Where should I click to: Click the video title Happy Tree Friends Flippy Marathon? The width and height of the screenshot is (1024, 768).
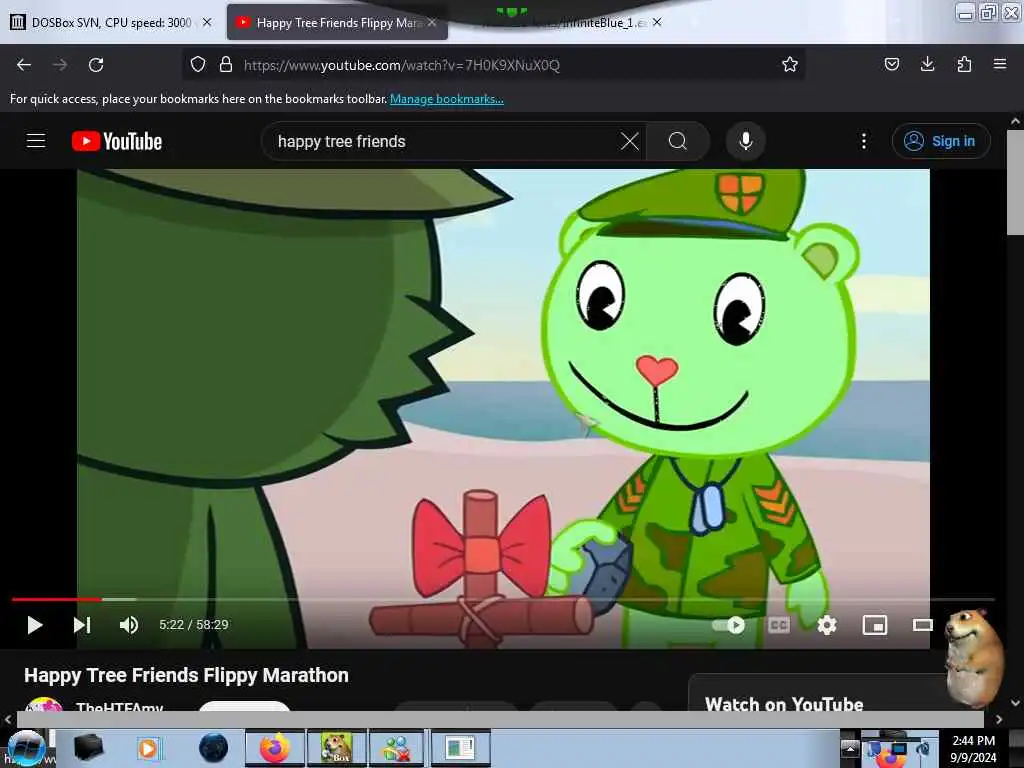pyautogui.click(x=186, y=675)
